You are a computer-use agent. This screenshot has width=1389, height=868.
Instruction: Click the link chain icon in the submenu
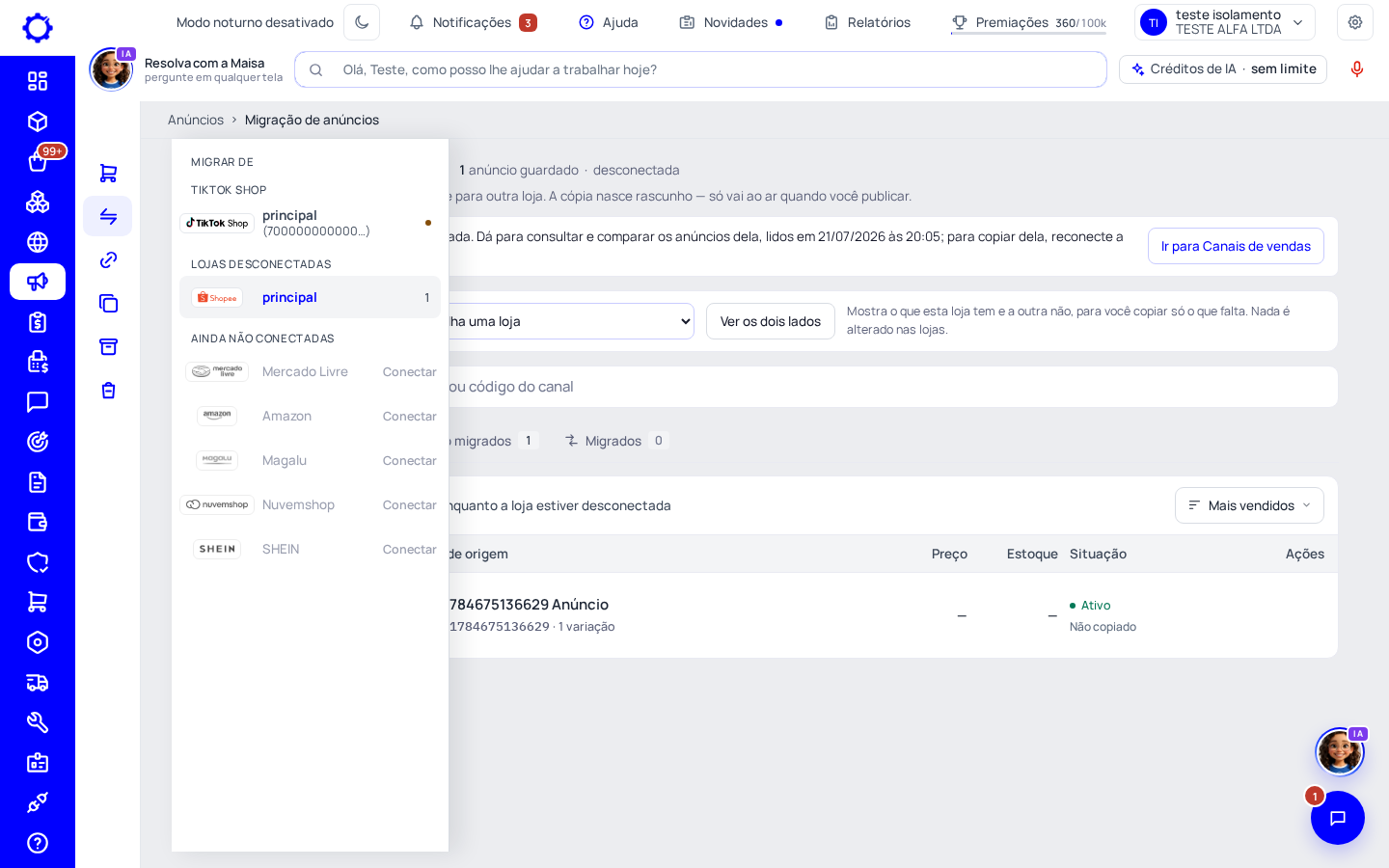click(x=108, y=259)
